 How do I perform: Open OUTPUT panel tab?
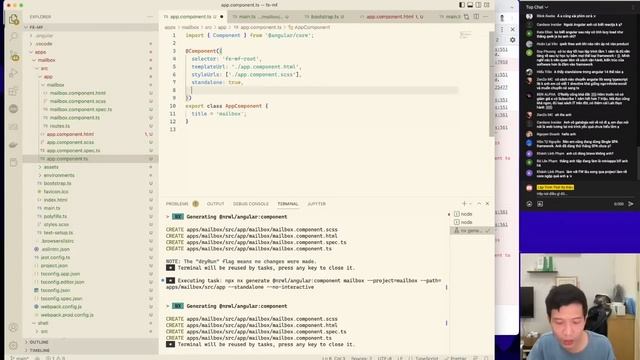coord(216,204)
